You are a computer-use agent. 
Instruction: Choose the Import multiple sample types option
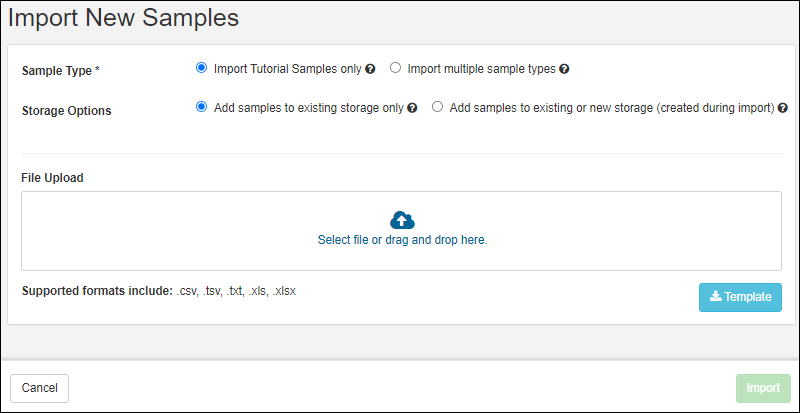pyautogui.click(x=395, y=68)
